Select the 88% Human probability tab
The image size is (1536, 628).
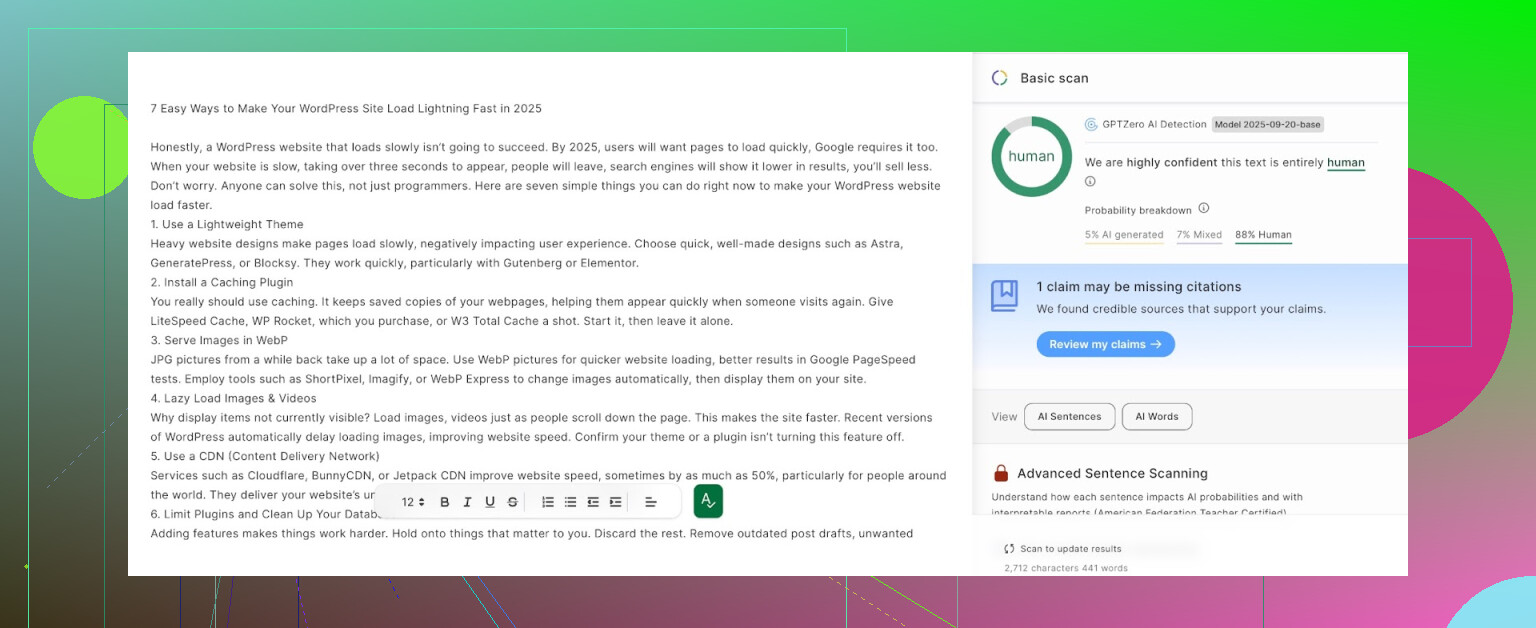click(1263, 235)
